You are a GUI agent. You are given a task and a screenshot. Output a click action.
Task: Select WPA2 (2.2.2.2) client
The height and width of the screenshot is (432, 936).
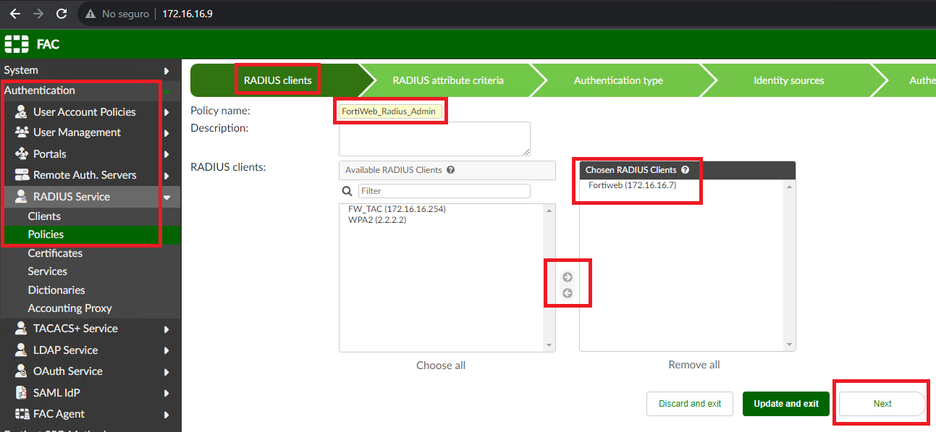click(x=377, y=220)
